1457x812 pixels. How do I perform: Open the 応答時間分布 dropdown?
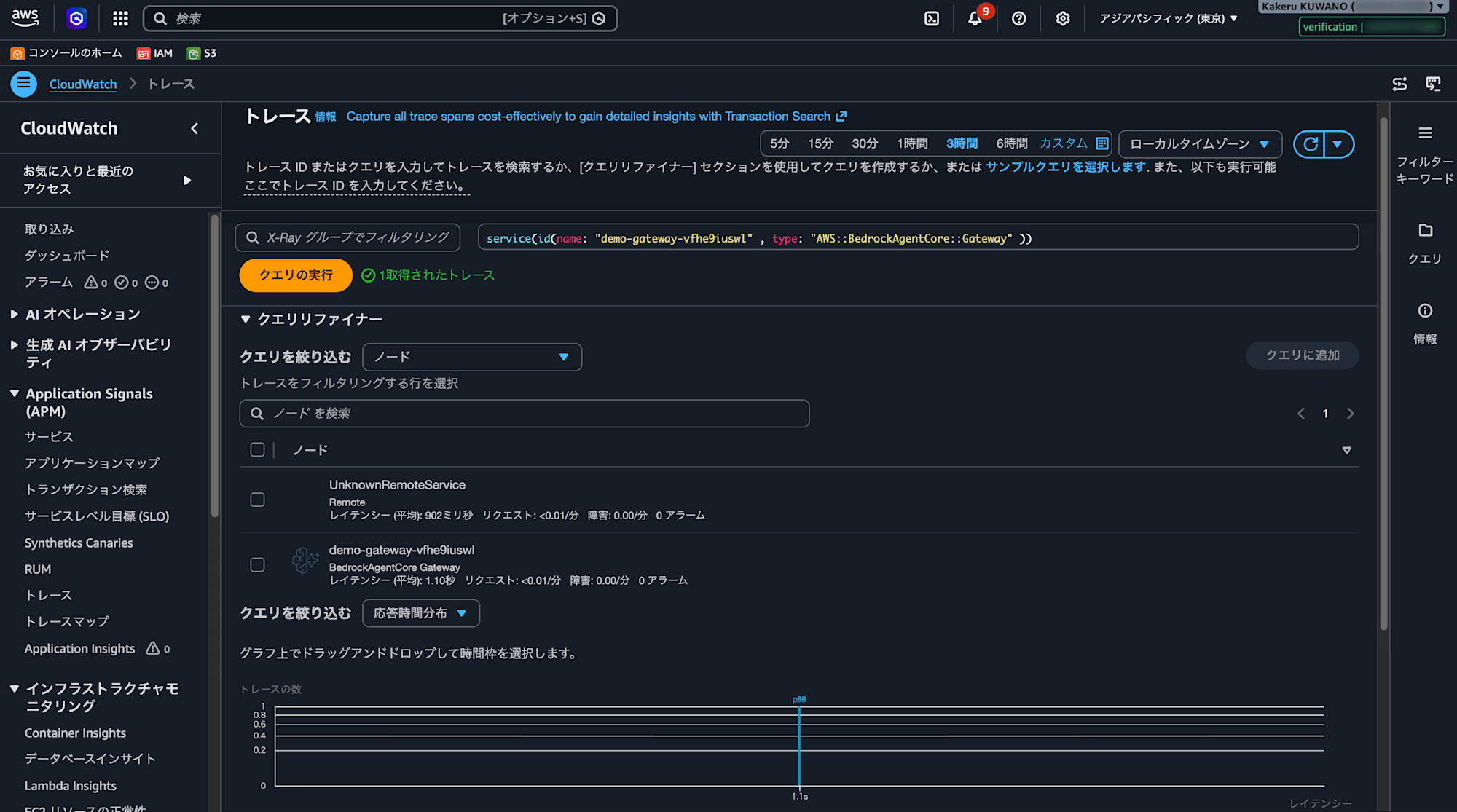[421, 613]
